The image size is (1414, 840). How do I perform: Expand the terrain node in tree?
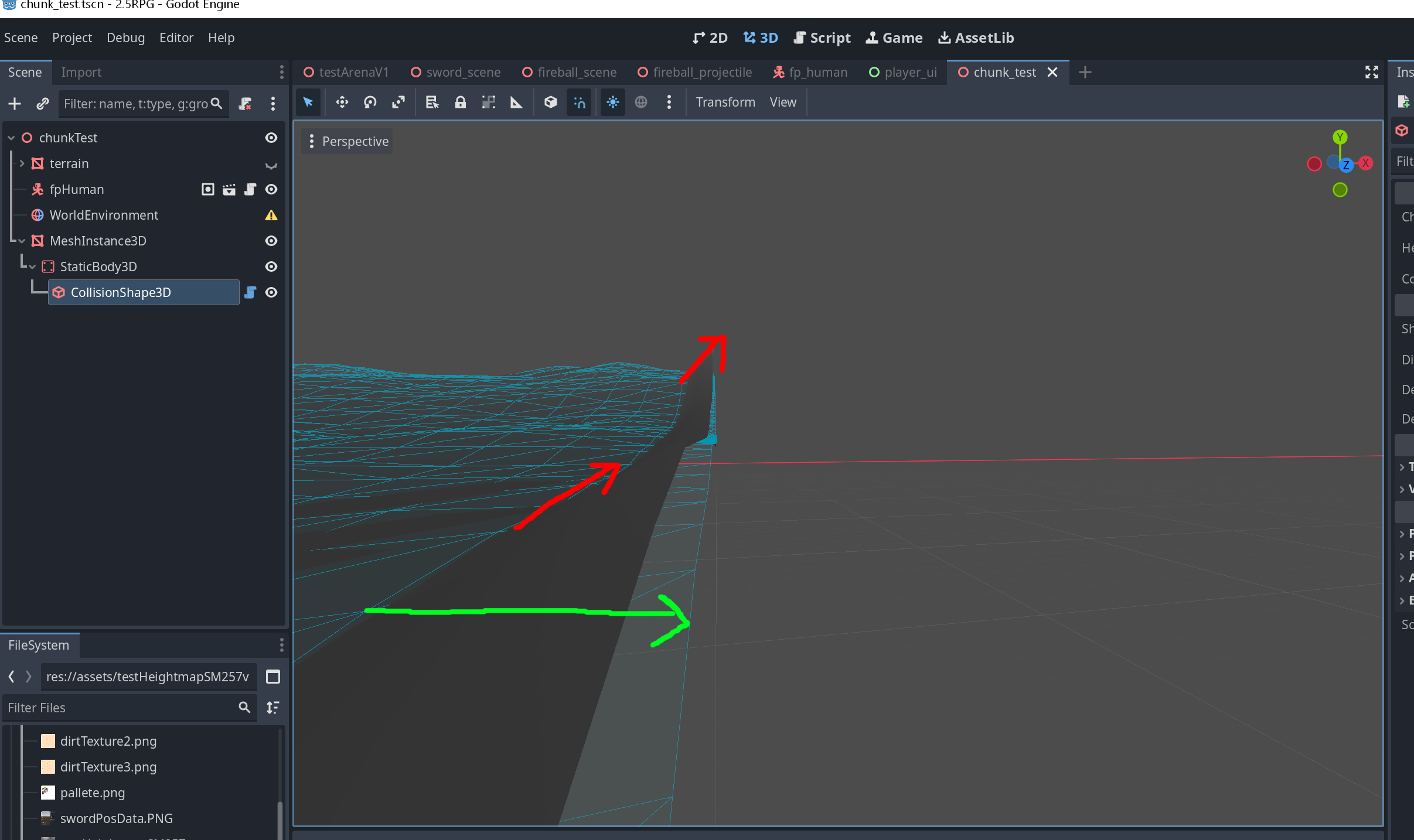[x=22, y=163]
